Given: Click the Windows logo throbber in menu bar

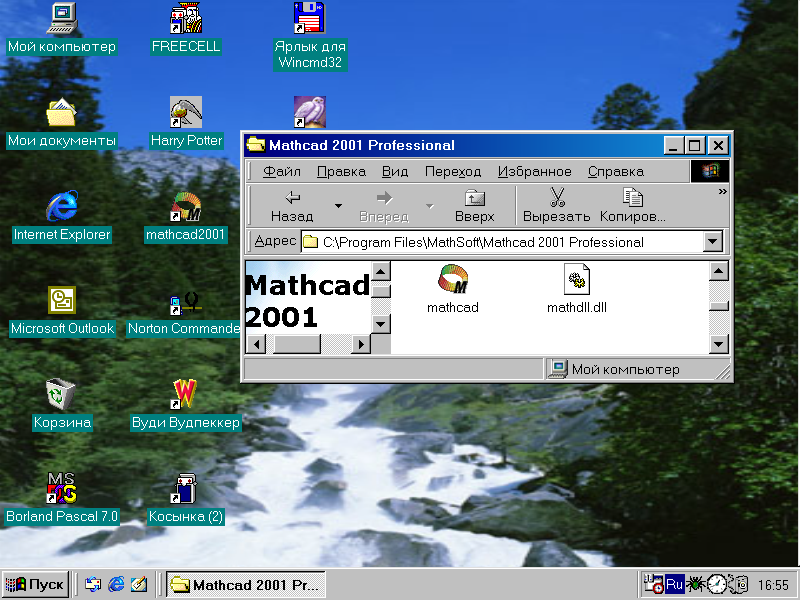Looking at the screenshot, I should 709,171.
